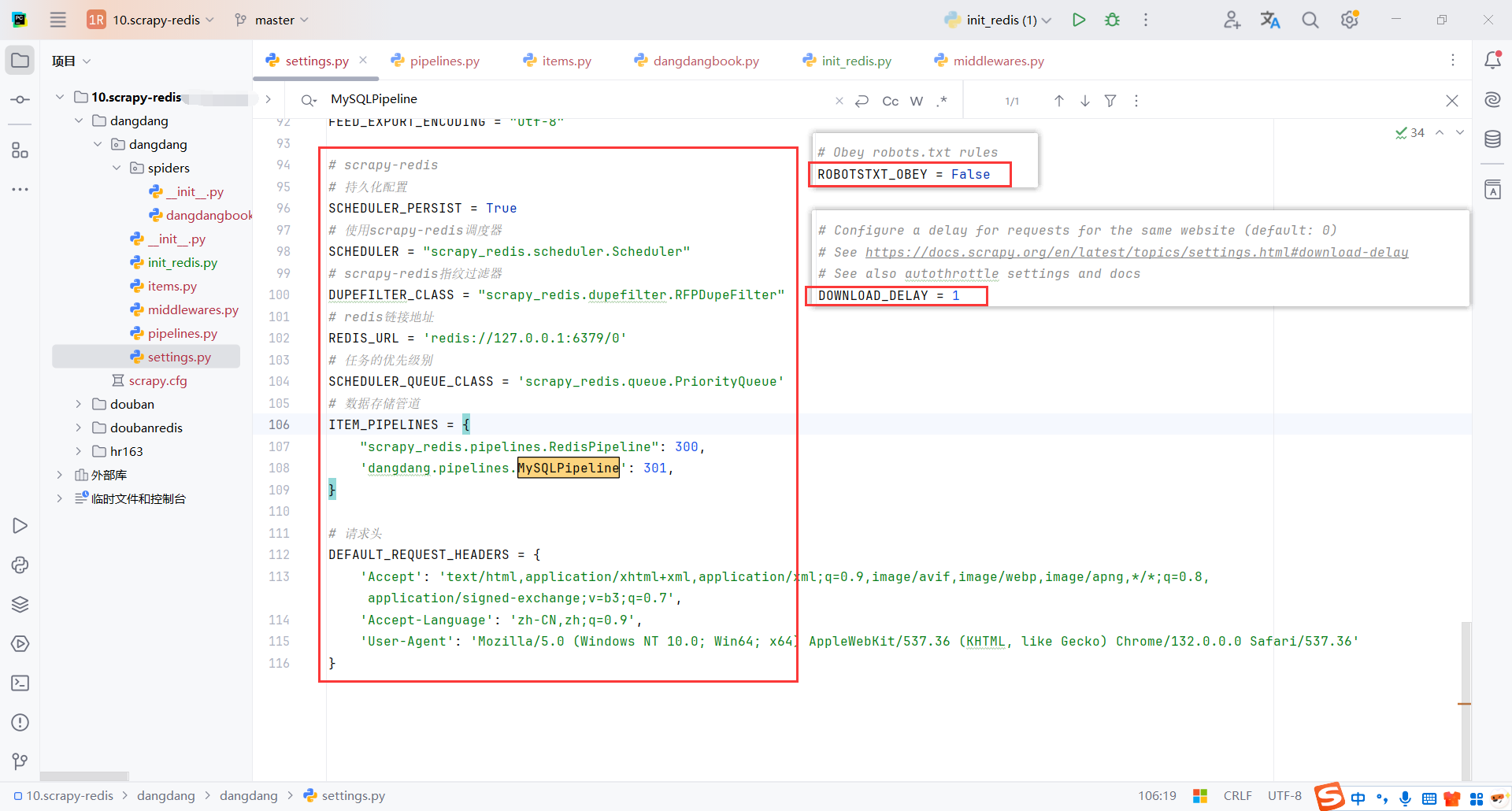Open the Database tool window
1512x811 pixels.
1492,139
